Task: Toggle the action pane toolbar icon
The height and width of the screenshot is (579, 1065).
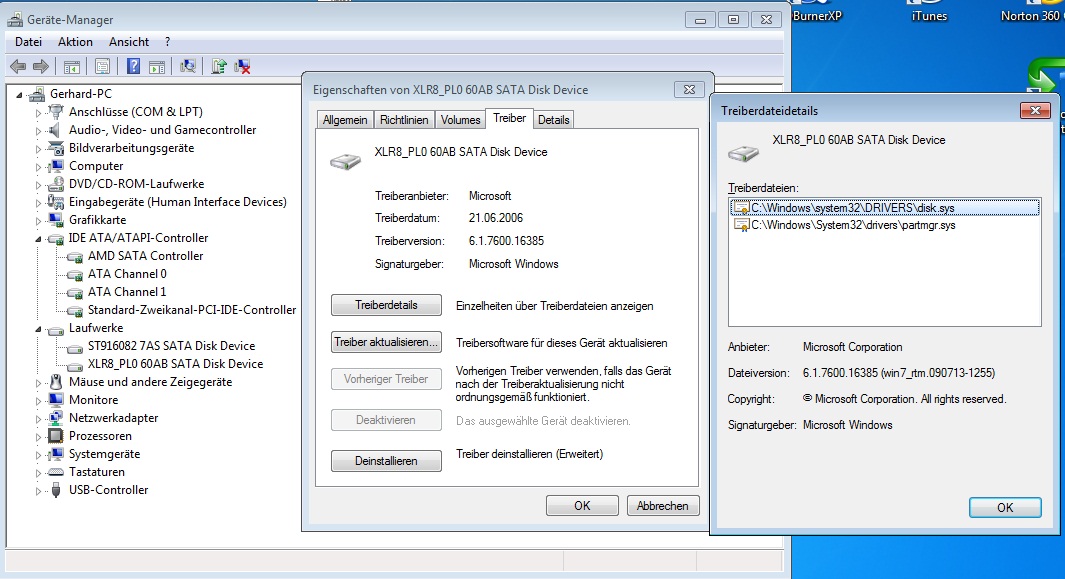Action: pos(157,67)
